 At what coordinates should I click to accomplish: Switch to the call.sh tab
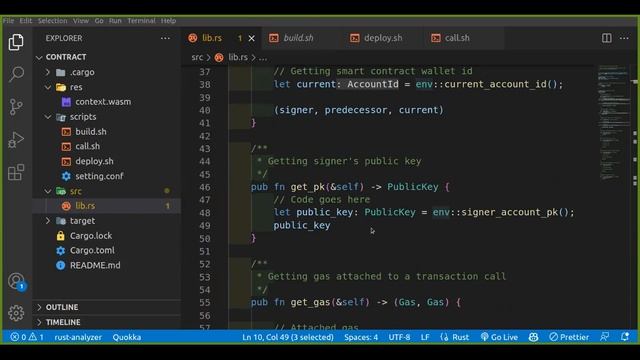(x=457, y=38)
